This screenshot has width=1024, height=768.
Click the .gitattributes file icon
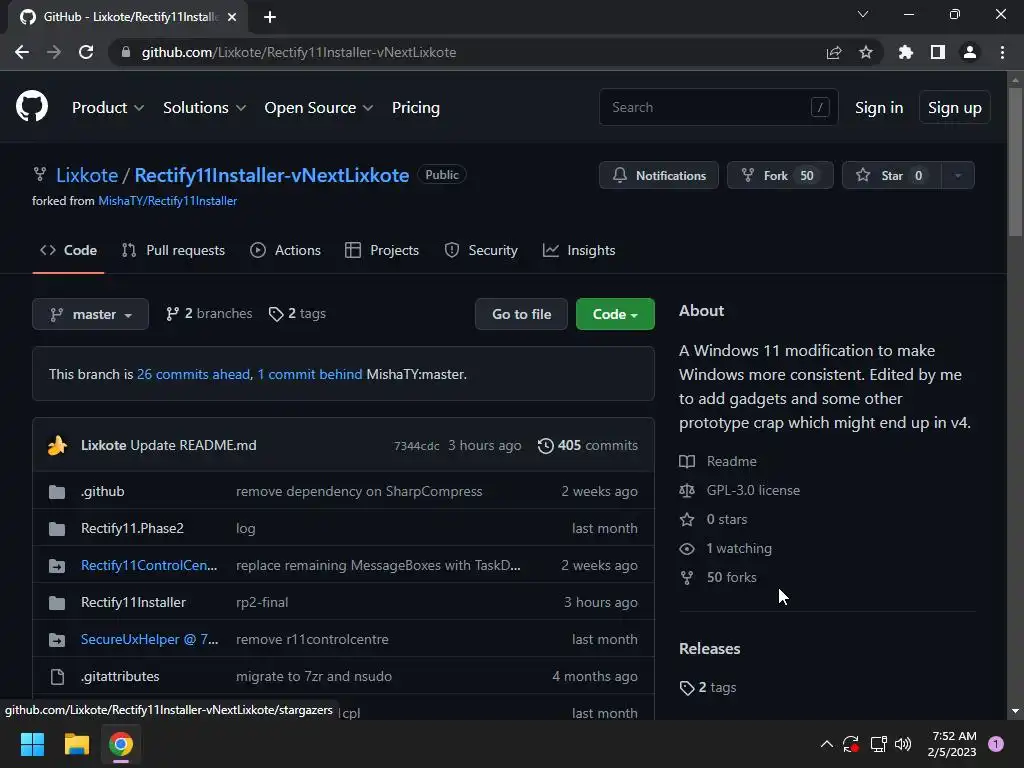[57, 677]
